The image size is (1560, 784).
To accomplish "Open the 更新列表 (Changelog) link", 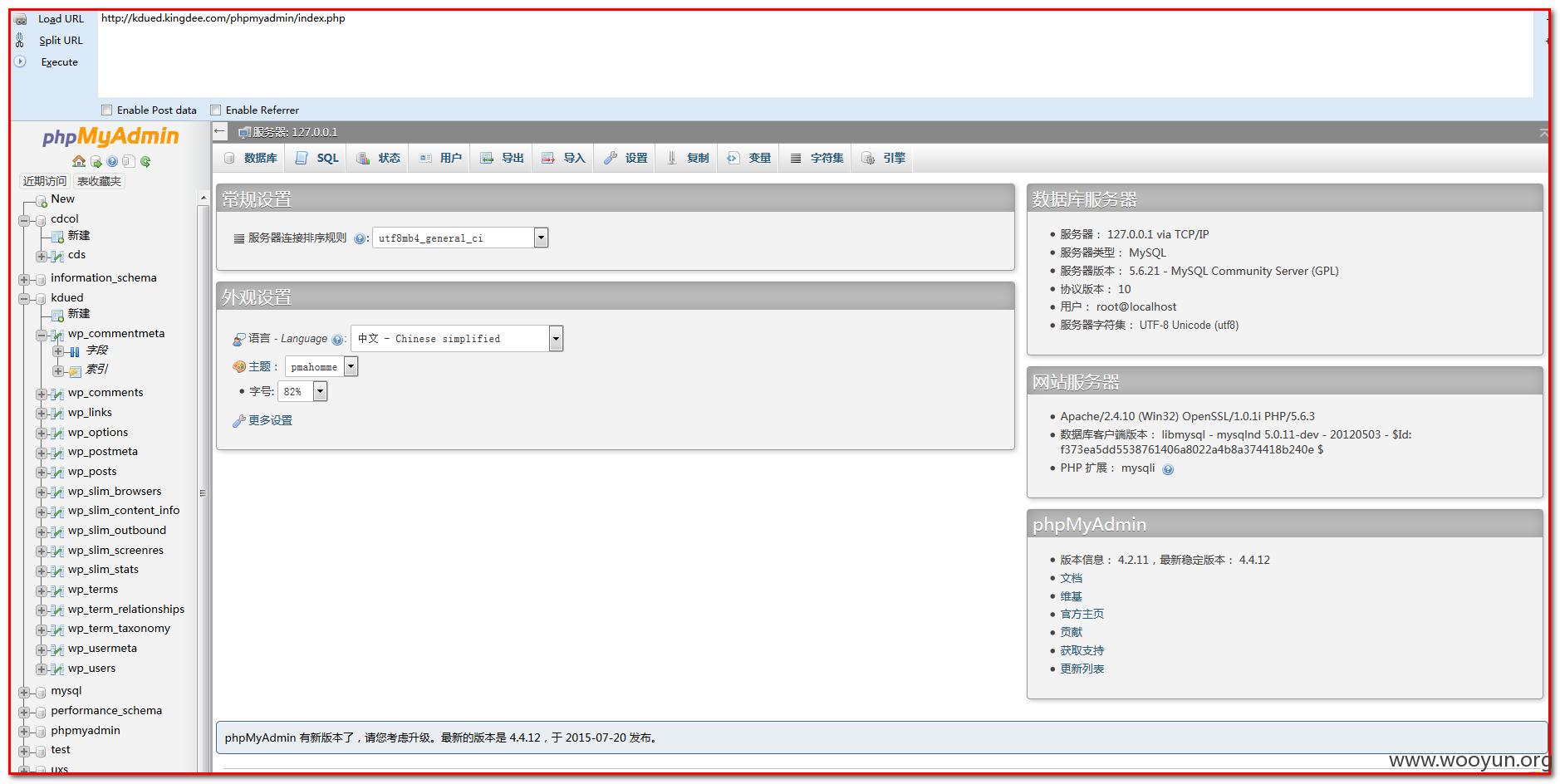I will [1082, 669].
